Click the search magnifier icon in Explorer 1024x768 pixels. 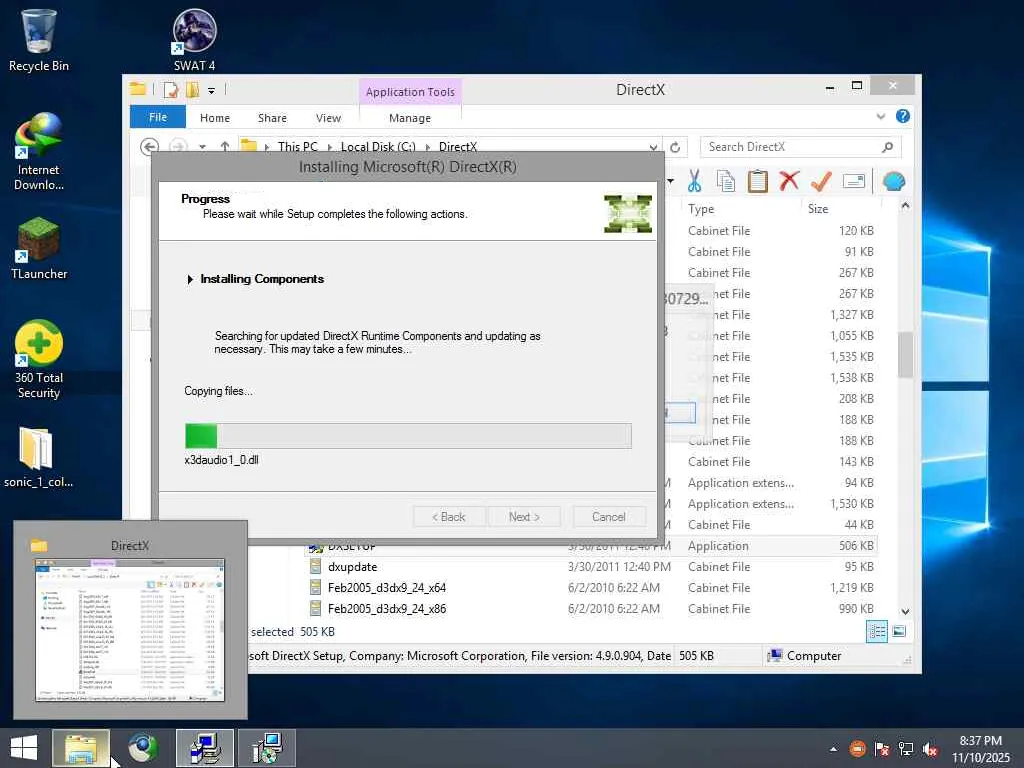point(887,147)
